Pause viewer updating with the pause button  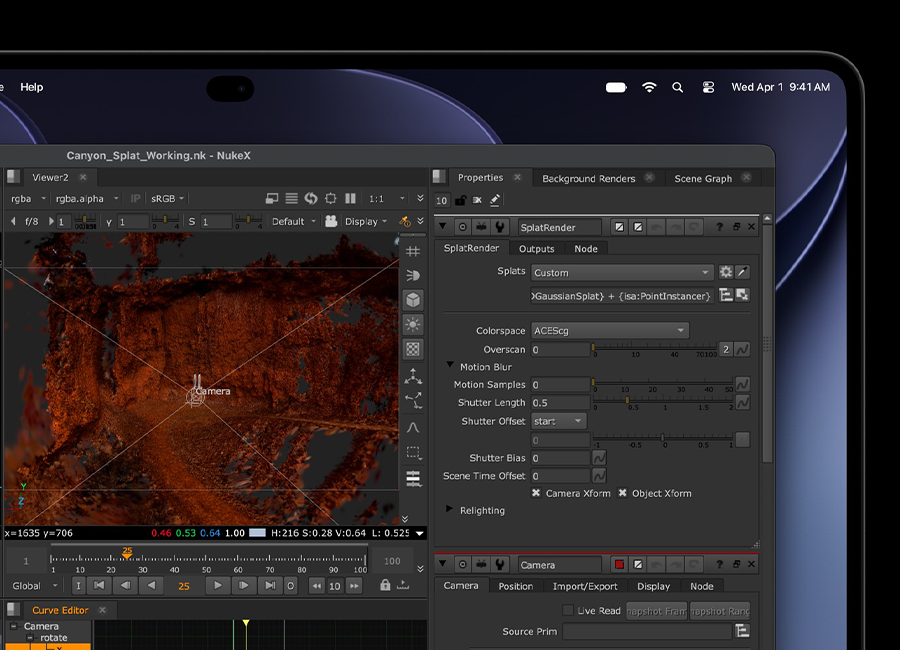[x=350, y=199]
